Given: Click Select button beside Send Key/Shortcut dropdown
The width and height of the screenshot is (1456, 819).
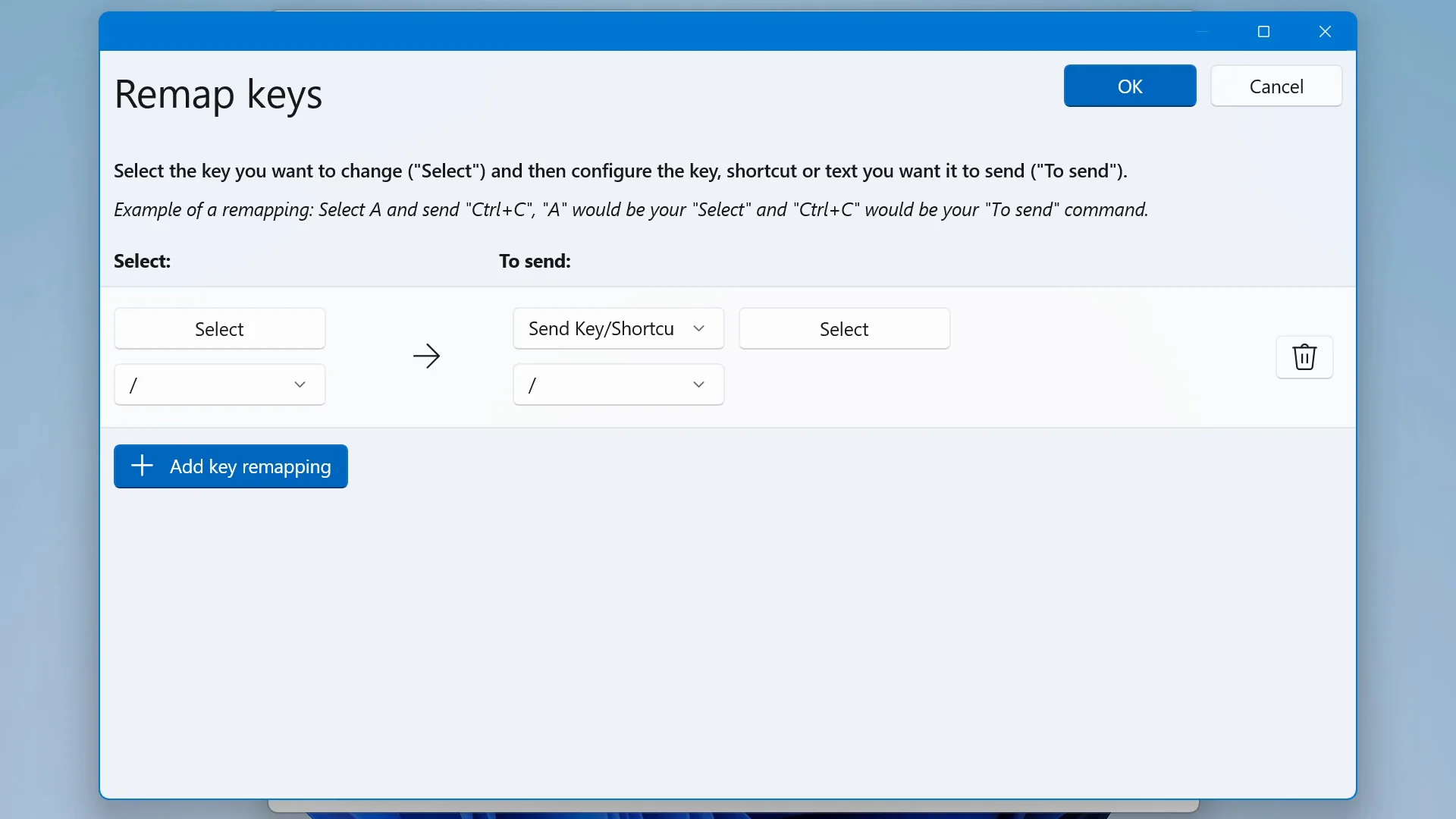Looking at the screenshot, I should [844, 328].
